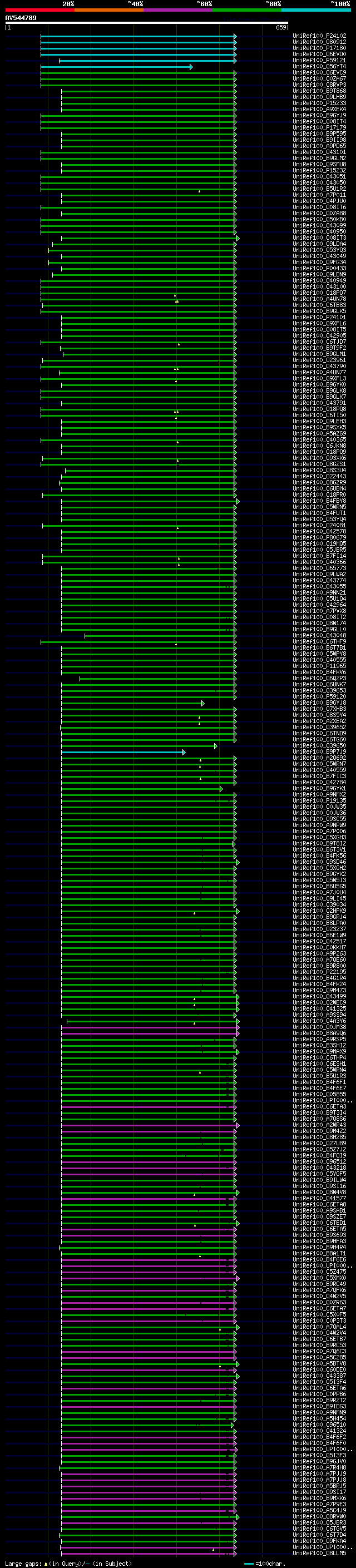Click the Large gaps legend text
Viewport: 356px width, 1568px height.
tap(68, 1563)
